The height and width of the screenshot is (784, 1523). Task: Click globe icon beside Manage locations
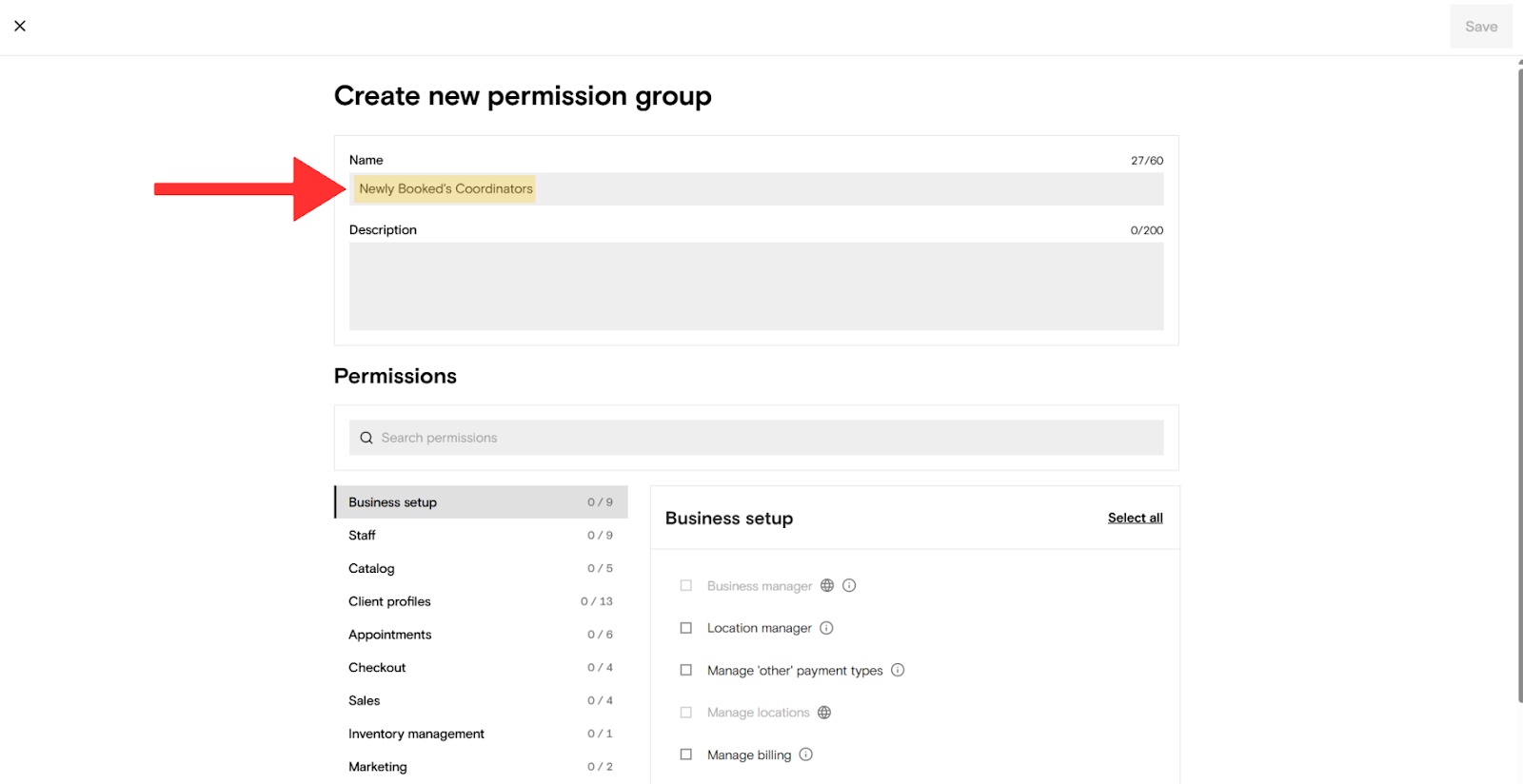tap(824, 713)
